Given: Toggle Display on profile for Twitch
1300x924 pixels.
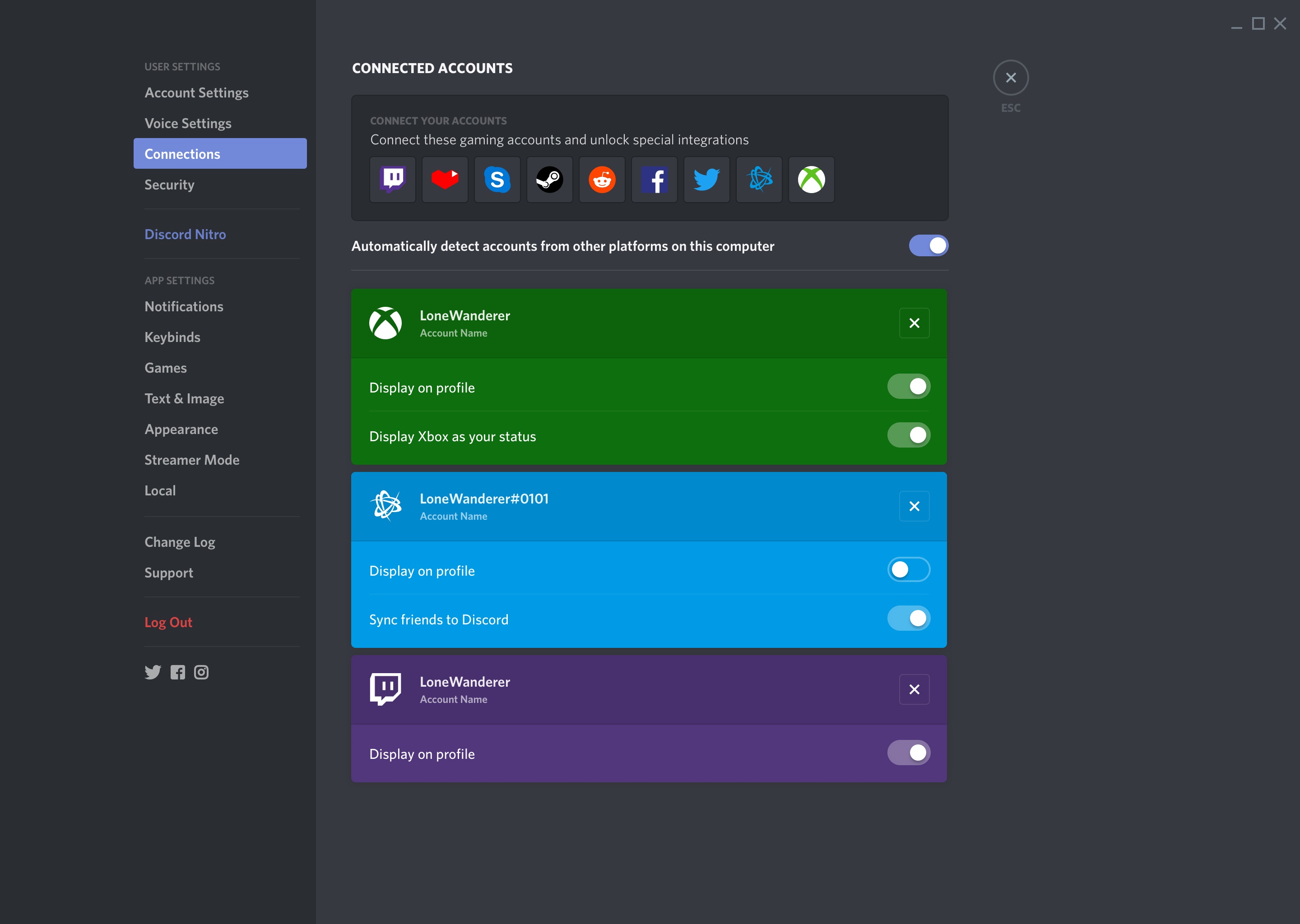Looking at the screenshot, I should coord(909,752).
